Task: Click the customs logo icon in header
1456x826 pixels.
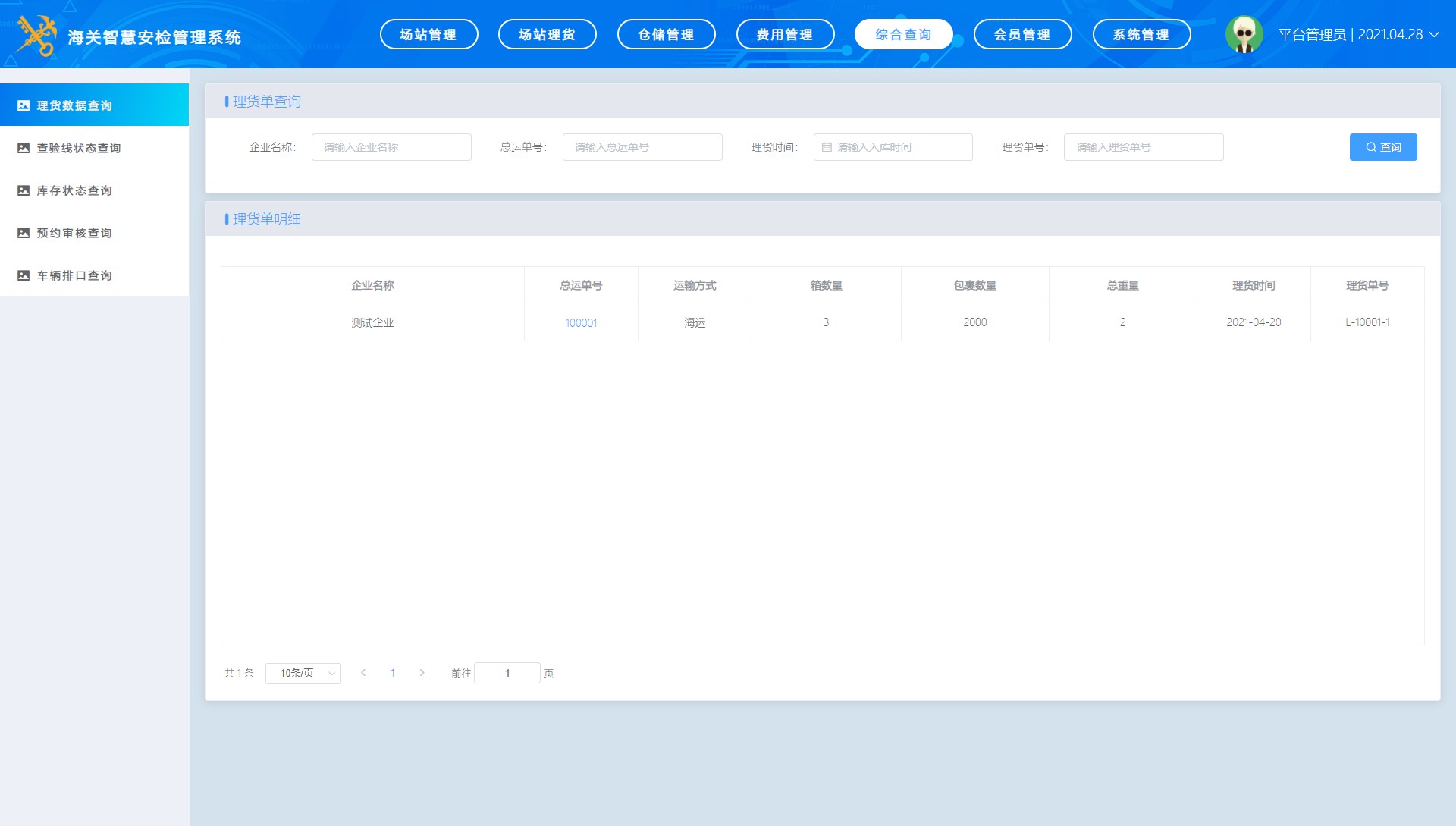Action: (36, 36)
